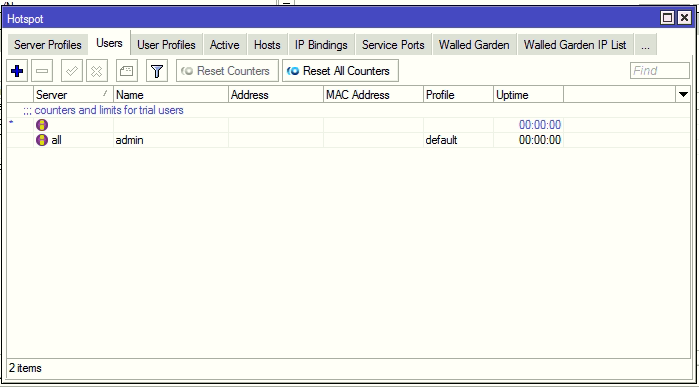Click Reset Counters button
699x387 pixels.
[227, 71]
